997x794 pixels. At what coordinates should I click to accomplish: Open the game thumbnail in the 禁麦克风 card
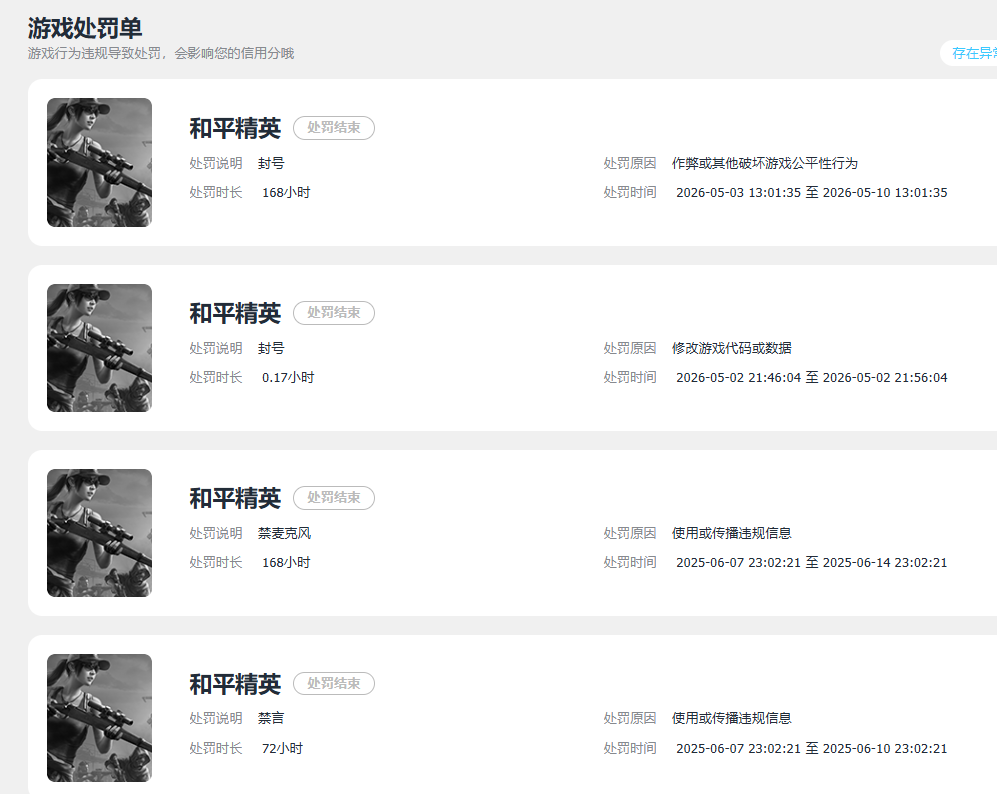click(x=99, y=533)
